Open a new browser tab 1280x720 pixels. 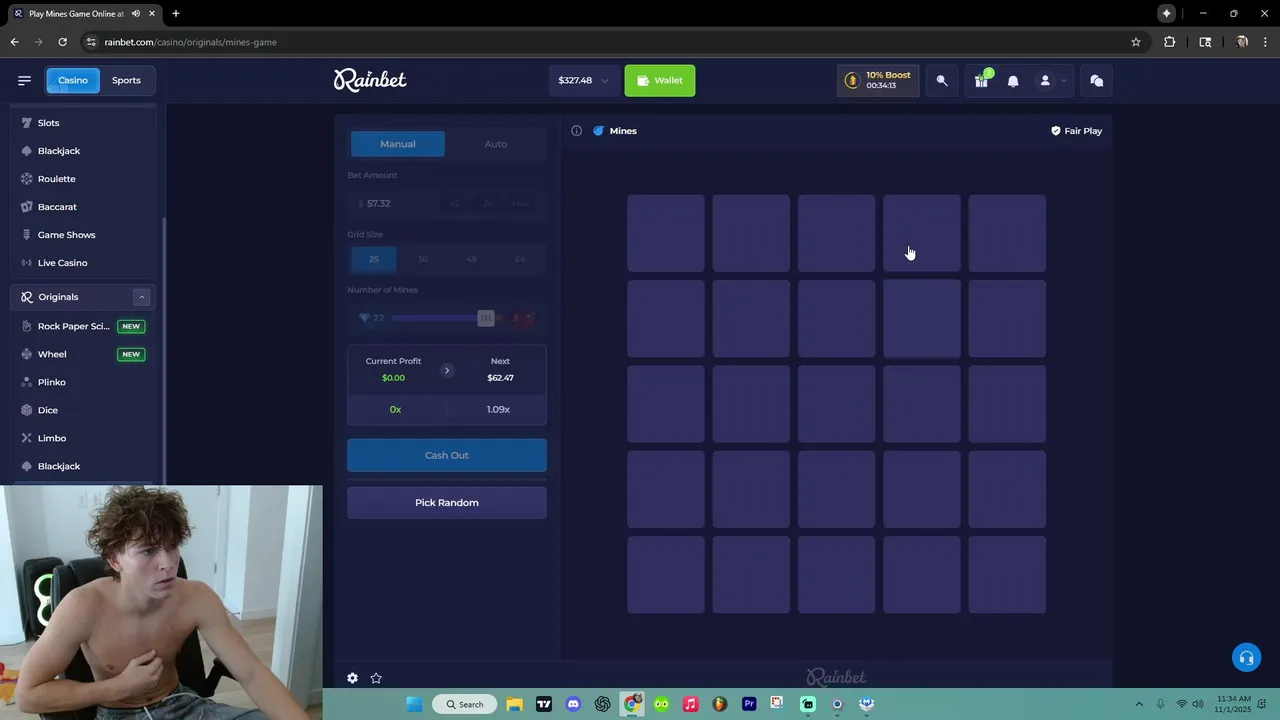pyautogui.click(x=176, y=14)
